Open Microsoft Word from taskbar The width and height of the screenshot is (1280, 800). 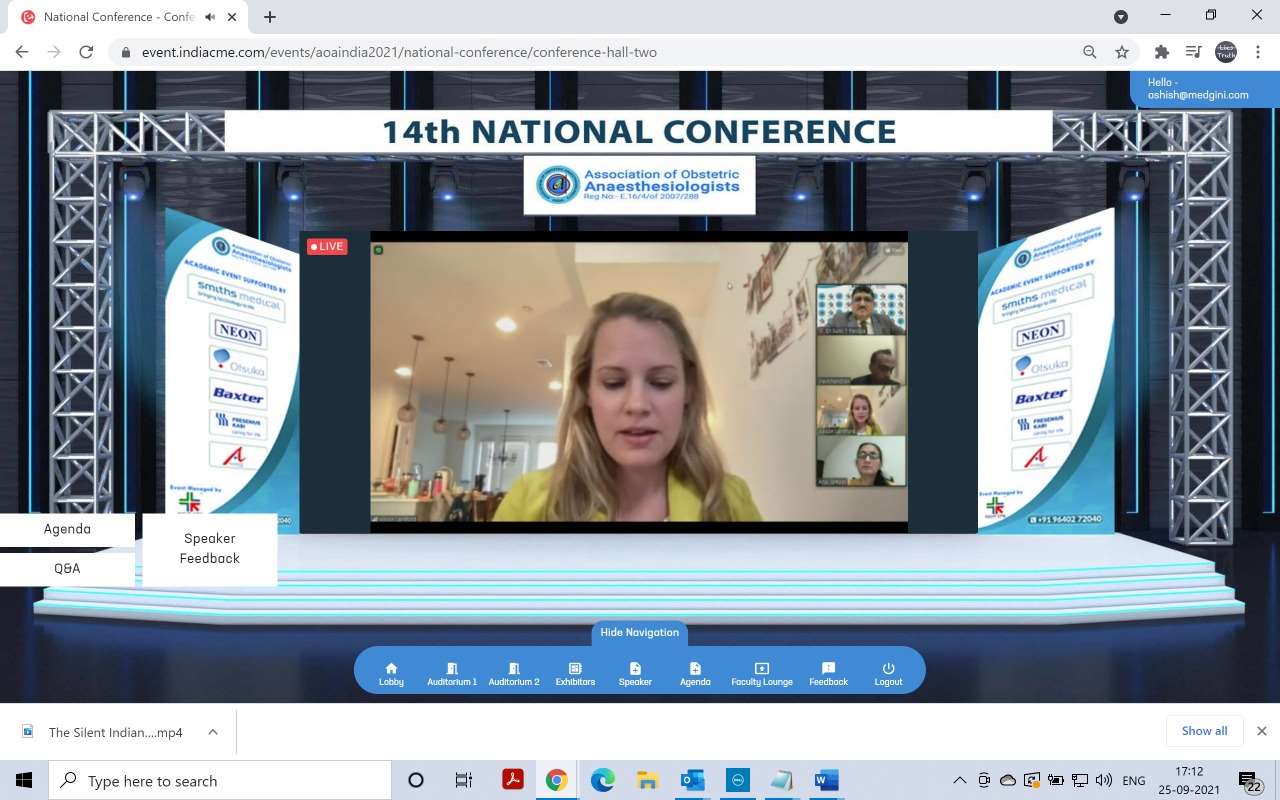click(x=826, y=780)
